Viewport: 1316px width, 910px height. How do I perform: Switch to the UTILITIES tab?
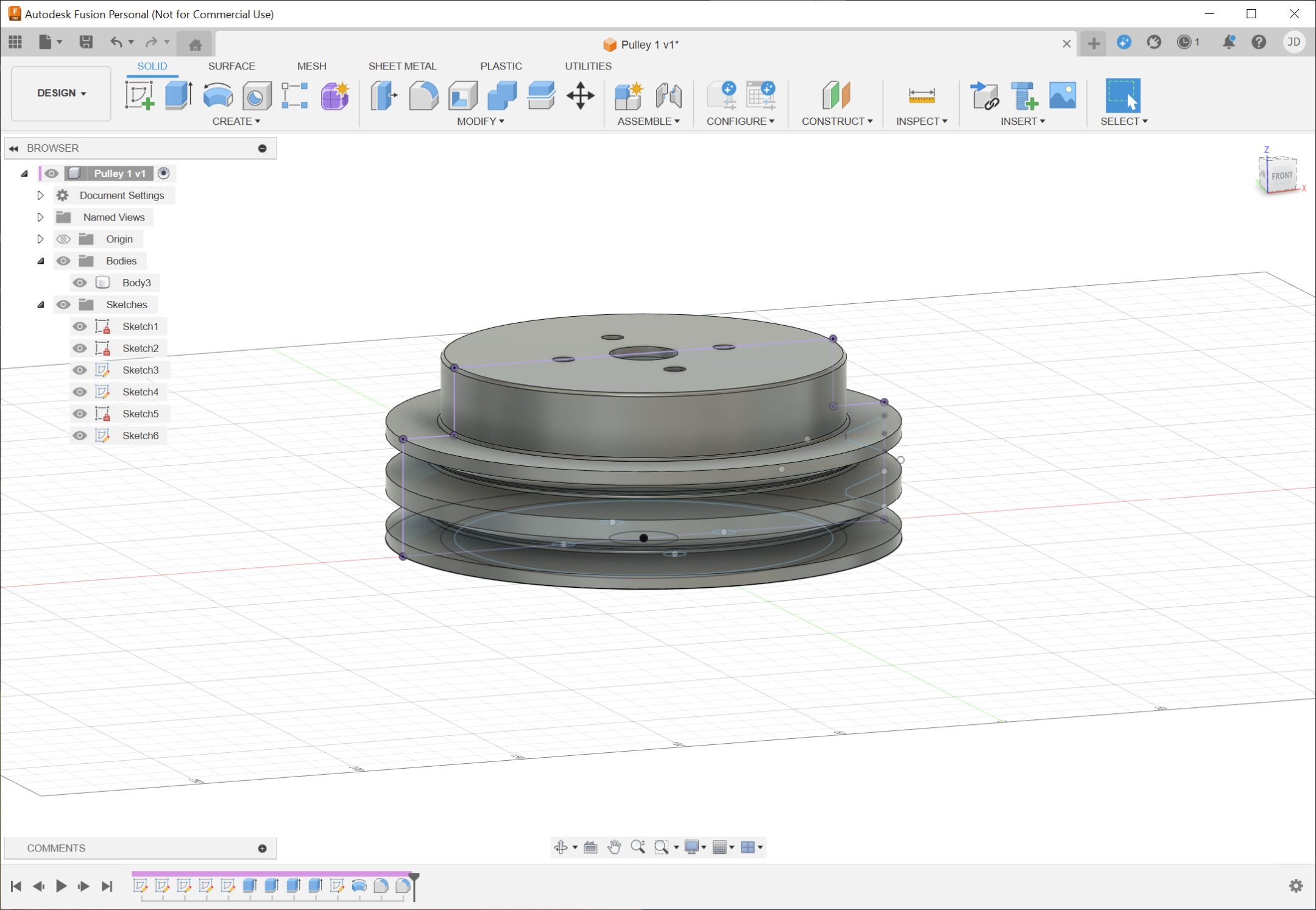coord(588,66)
